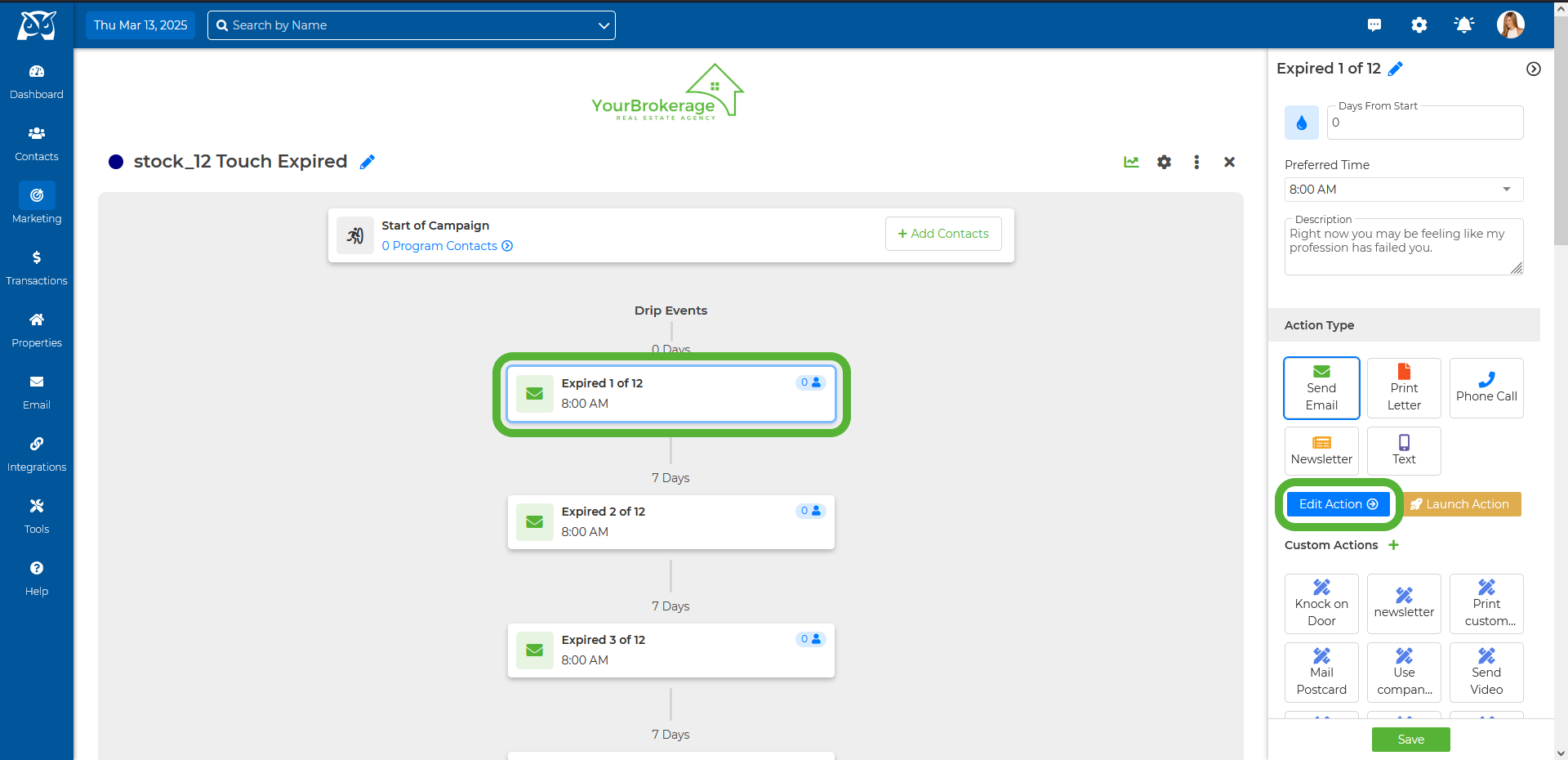
Task: Click the Edit Action button
Action: (1339, 504)
